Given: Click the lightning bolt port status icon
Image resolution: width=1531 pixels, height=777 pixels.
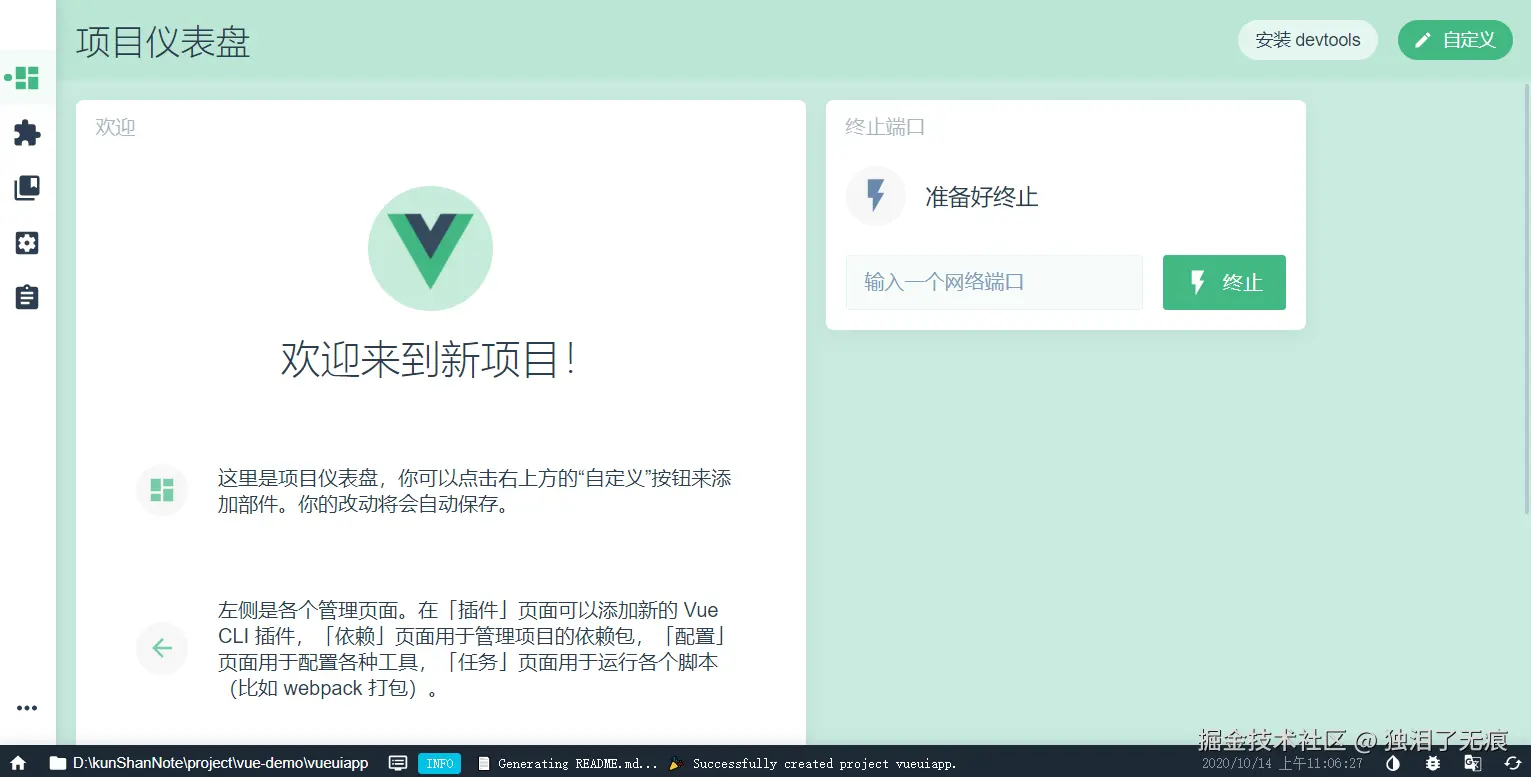Looking at the screenshot, I should click(876, 196).
